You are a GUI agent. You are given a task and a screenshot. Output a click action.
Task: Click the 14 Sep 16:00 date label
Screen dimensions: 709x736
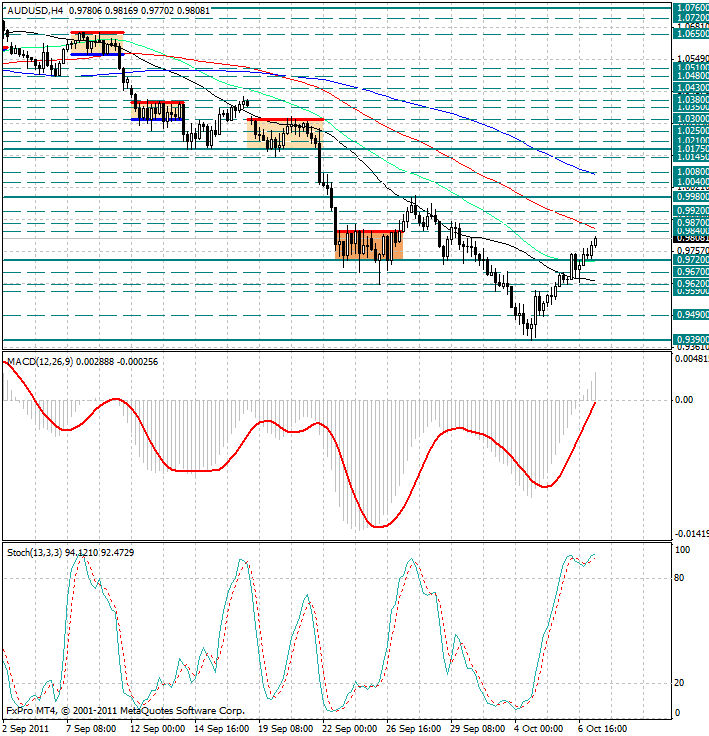[x=220, y=729]
